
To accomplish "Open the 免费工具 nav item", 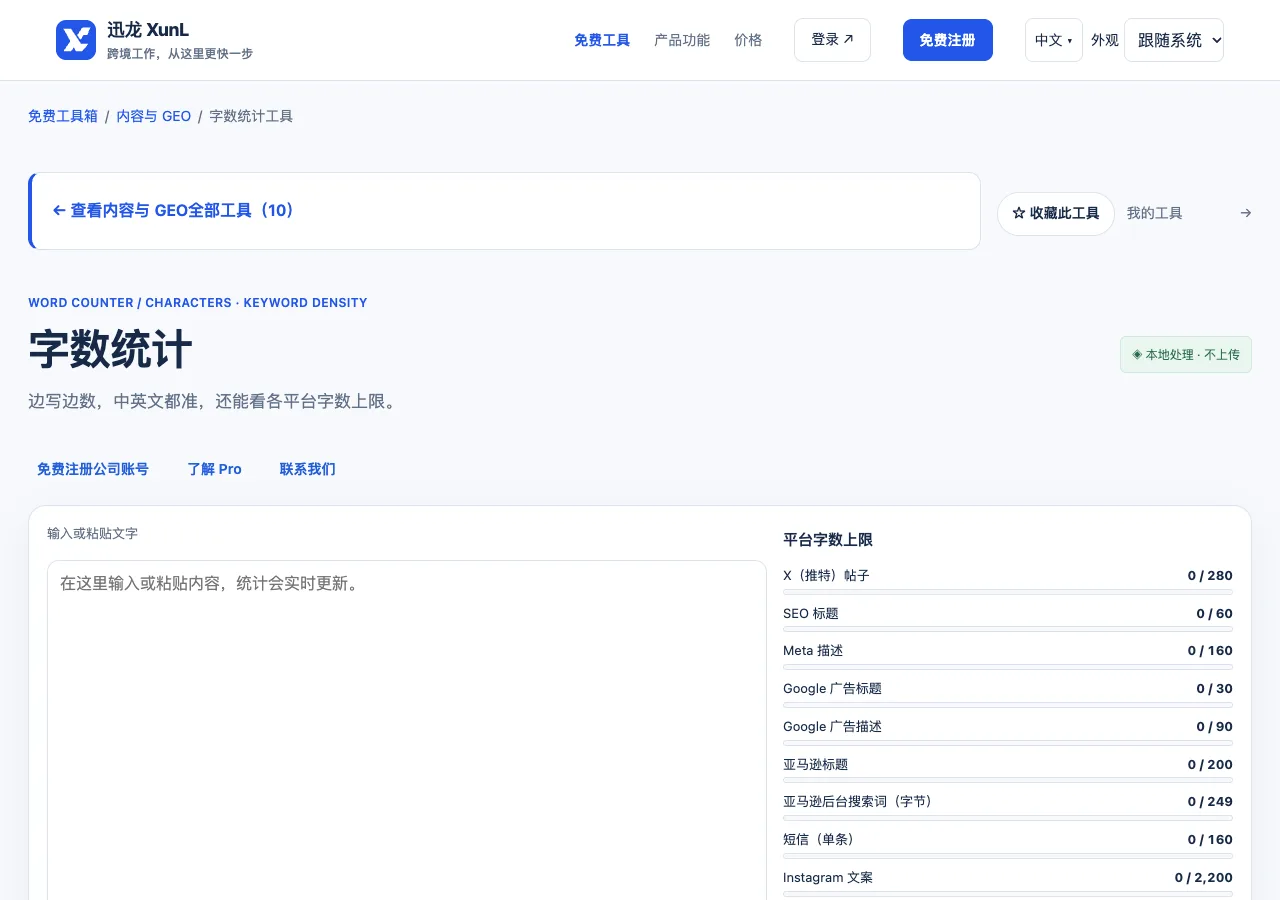I will tap(602, 40).
